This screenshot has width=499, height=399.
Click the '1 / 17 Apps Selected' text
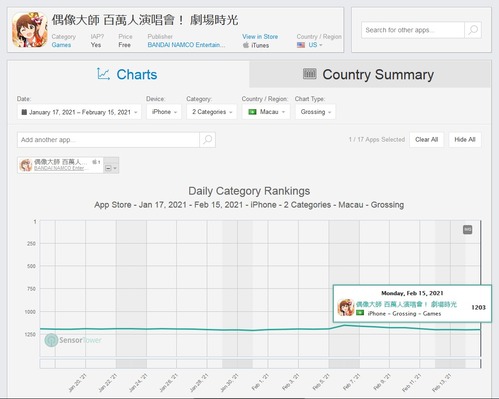pyautogui.click(x=377, y=140)
